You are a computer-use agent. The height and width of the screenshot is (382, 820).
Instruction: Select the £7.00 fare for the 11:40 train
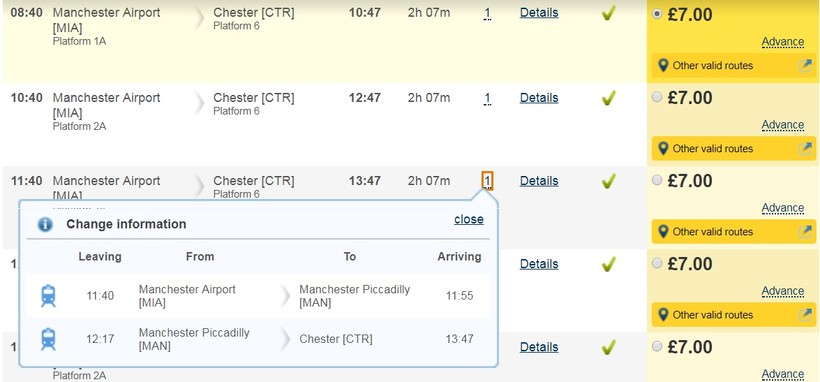point(657,181)
